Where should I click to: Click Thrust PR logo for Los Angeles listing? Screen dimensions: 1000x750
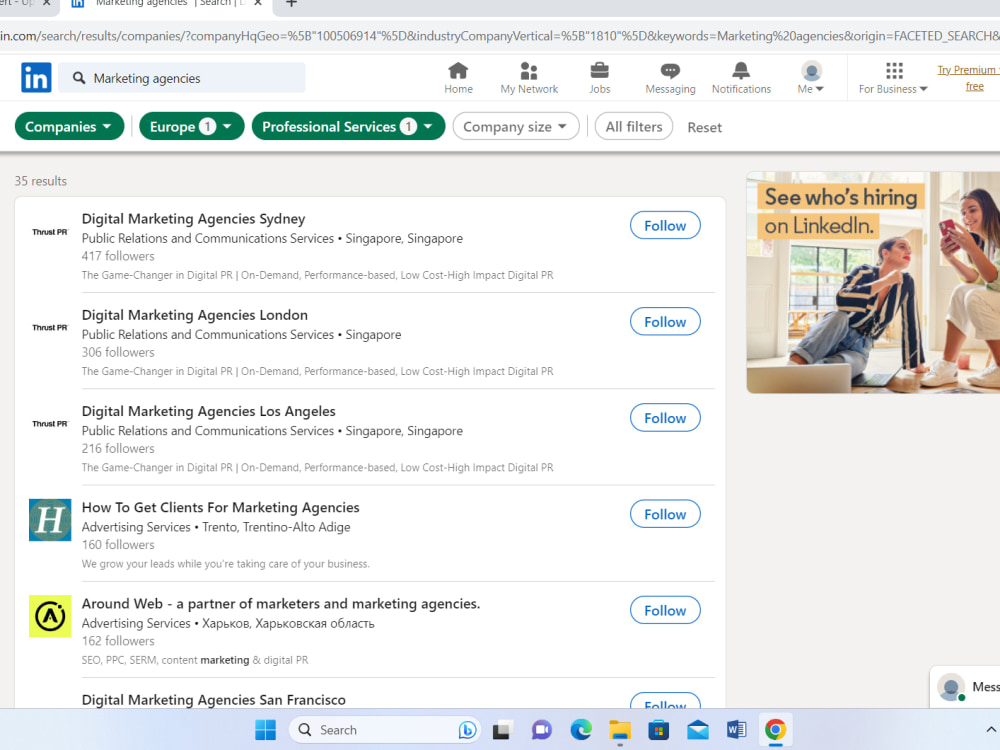click(50, 424)
